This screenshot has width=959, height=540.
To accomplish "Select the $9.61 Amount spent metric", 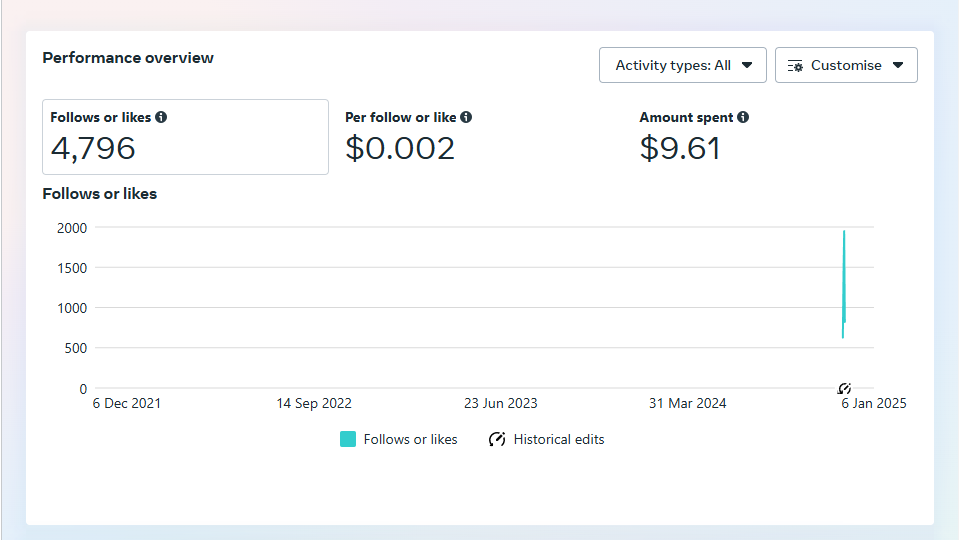I will pos(680,148).
